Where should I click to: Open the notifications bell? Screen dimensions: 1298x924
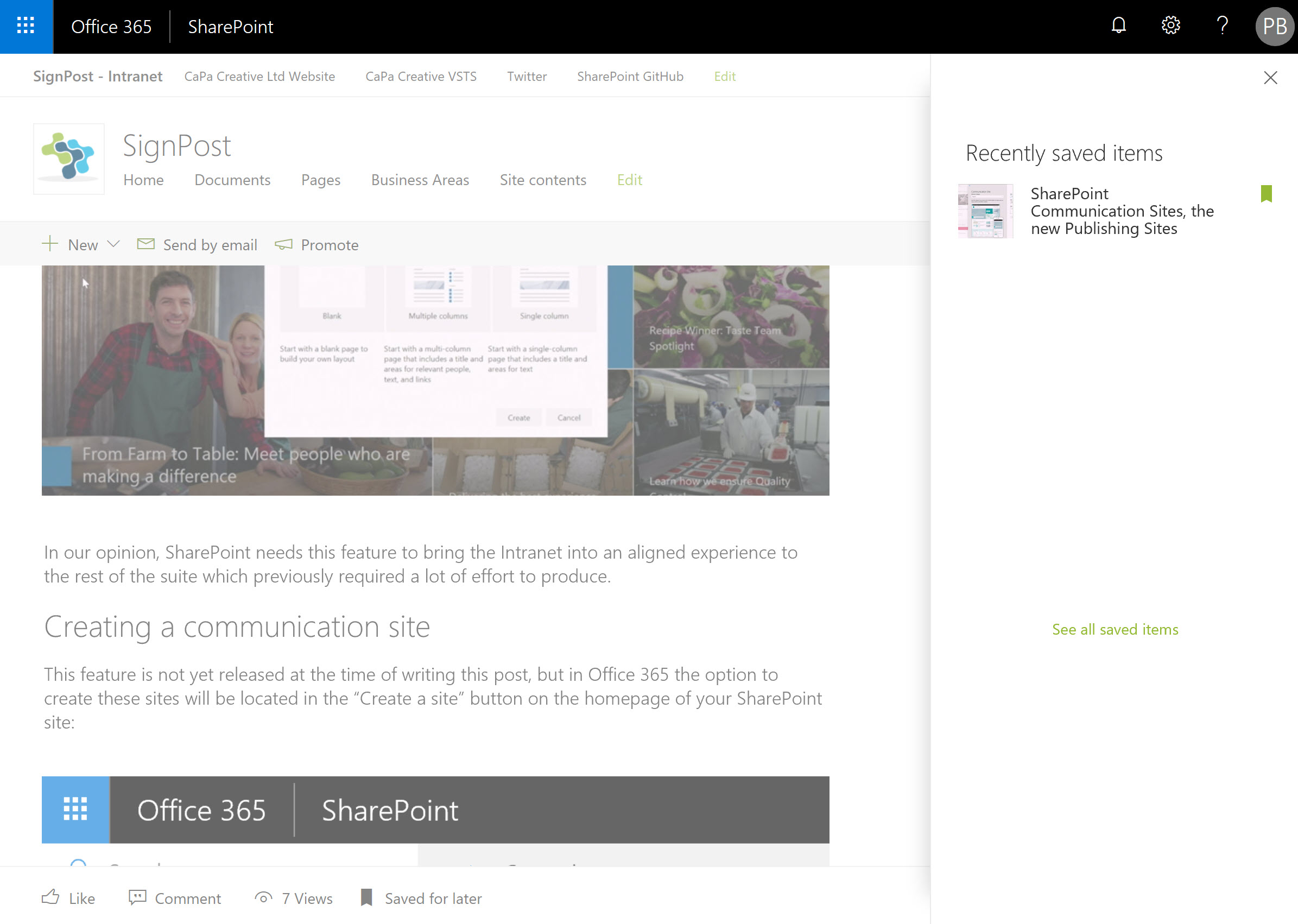(1118, 26)
